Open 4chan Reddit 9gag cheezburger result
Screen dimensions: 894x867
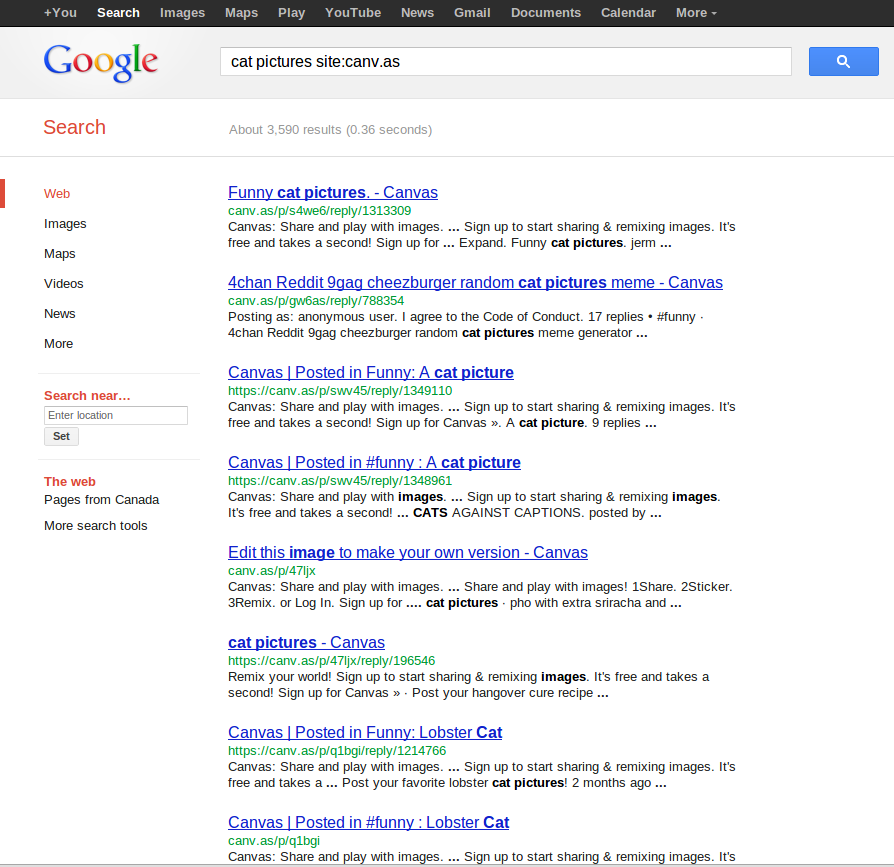[x=476, y=283]
